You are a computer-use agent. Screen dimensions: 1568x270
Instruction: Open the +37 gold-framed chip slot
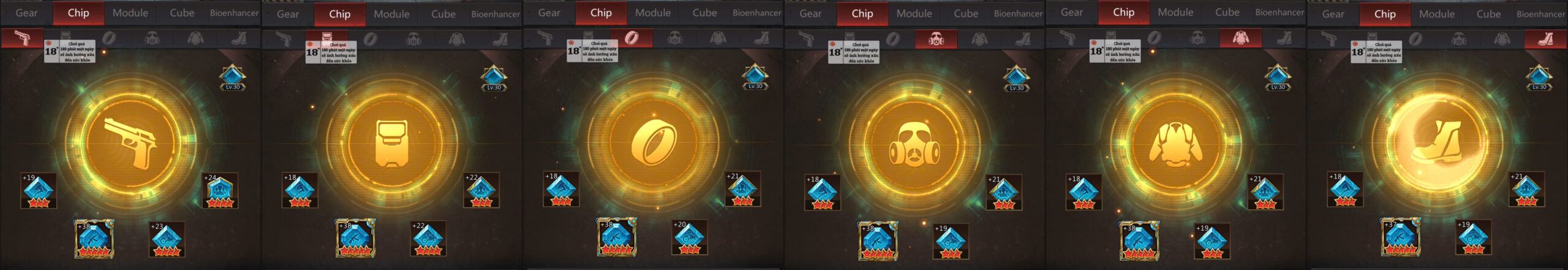click(1400, 237)
